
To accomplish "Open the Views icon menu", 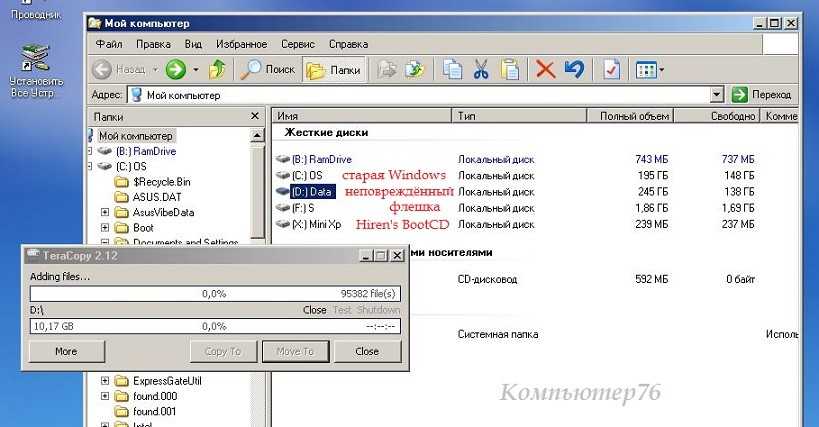I will click(649, 69).
